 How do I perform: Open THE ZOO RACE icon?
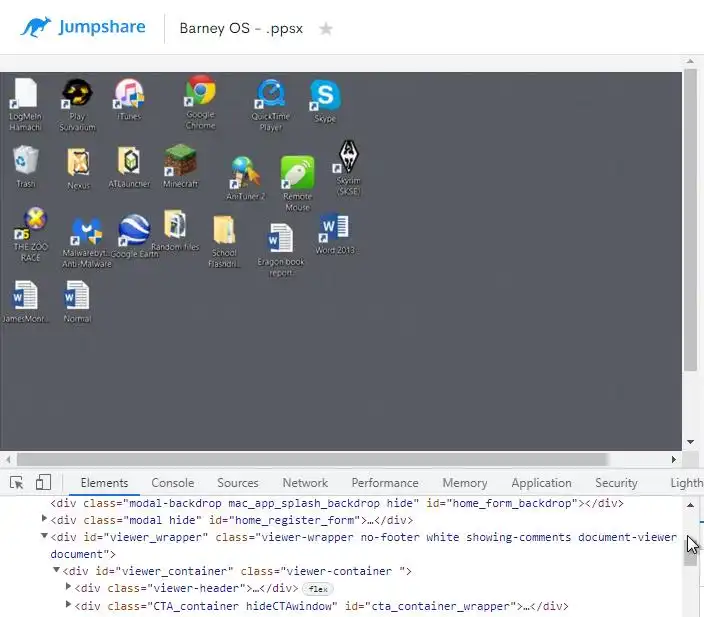pyautogui.click(x=31, y=234)
